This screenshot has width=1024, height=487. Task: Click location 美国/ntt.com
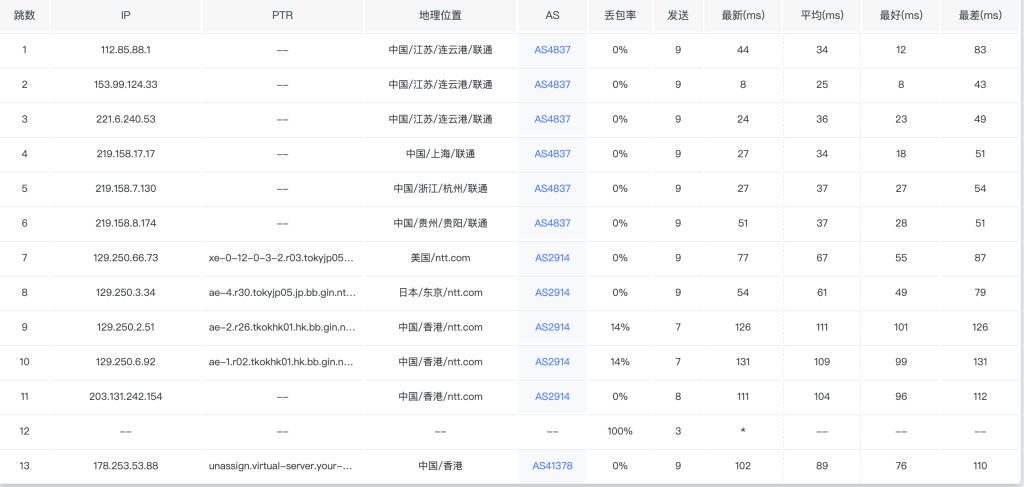click(x=440, y=258)
